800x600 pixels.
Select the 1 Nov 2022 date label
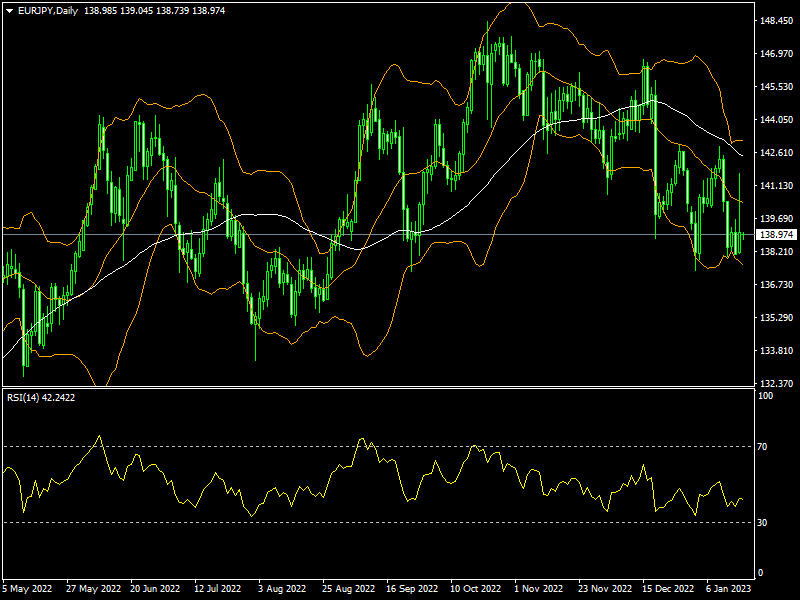point(539,589)
